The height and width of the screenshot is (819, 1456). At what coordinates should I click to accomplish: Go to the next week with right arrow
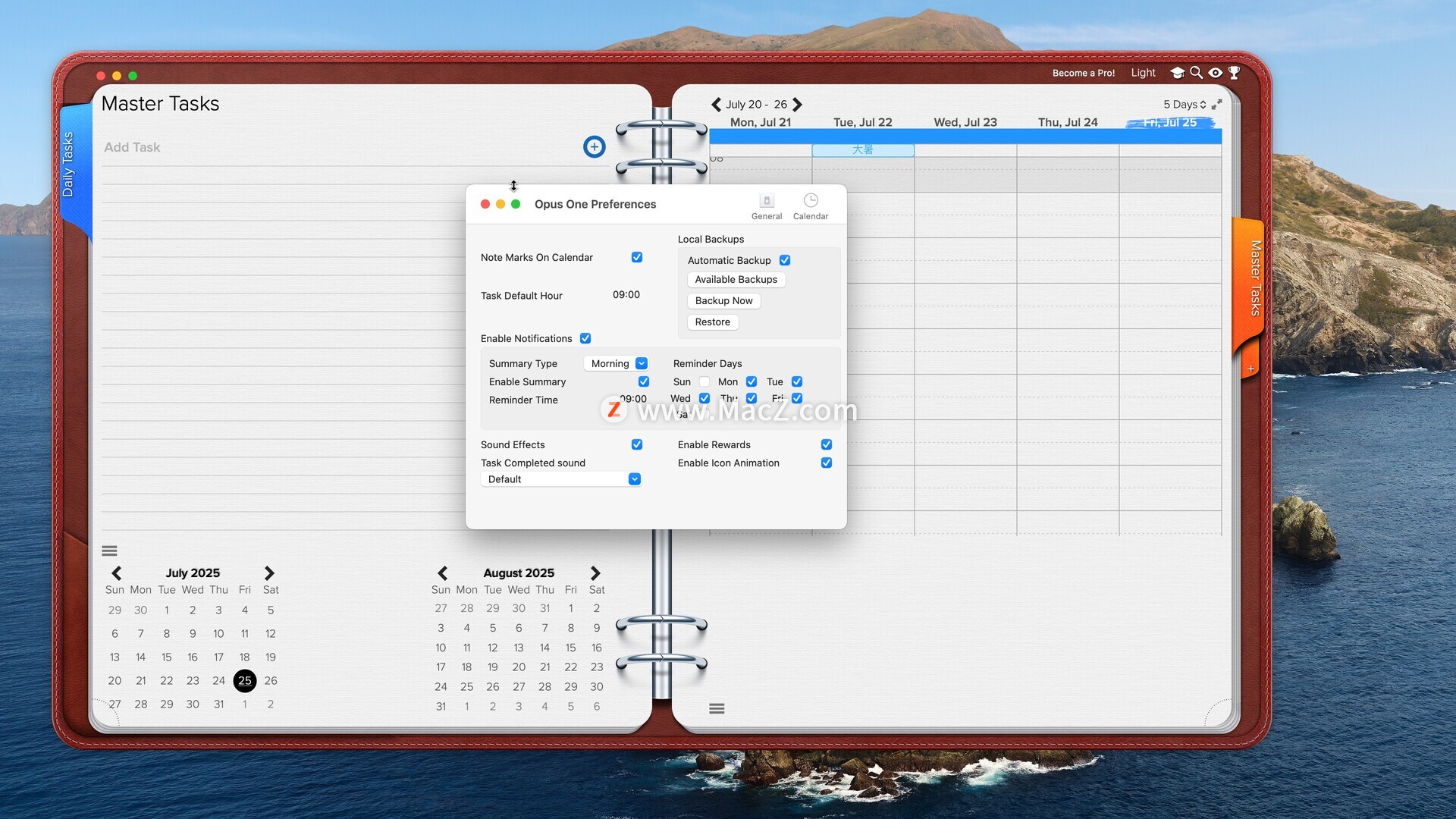(797, 105)
